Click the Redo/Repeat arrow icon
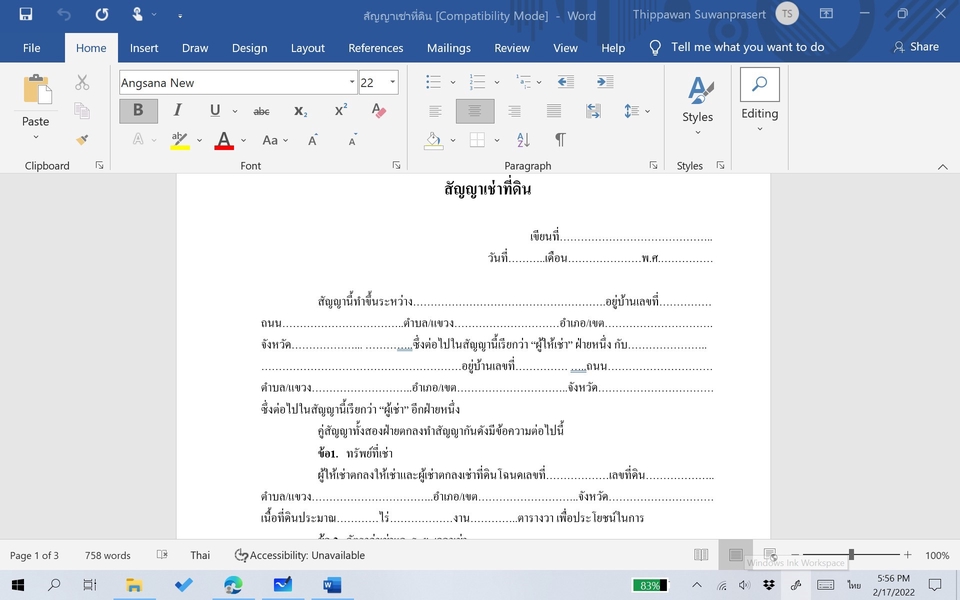This screenshot has height=600, width=960. (x=102, y=15)
